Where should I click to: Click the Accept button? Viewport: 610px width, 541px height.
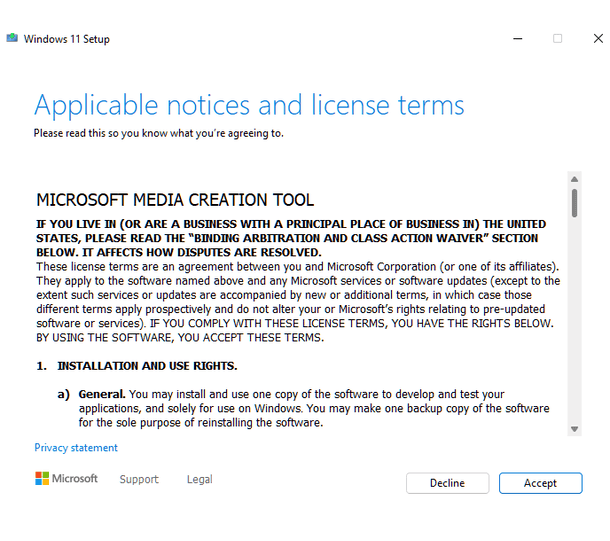click(540, 483)
